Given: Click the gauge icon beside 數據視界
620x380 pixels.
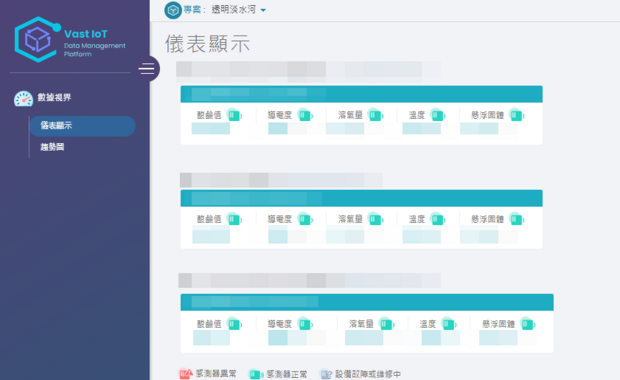Looking at the screenshot, I should (x=23, y=98).
